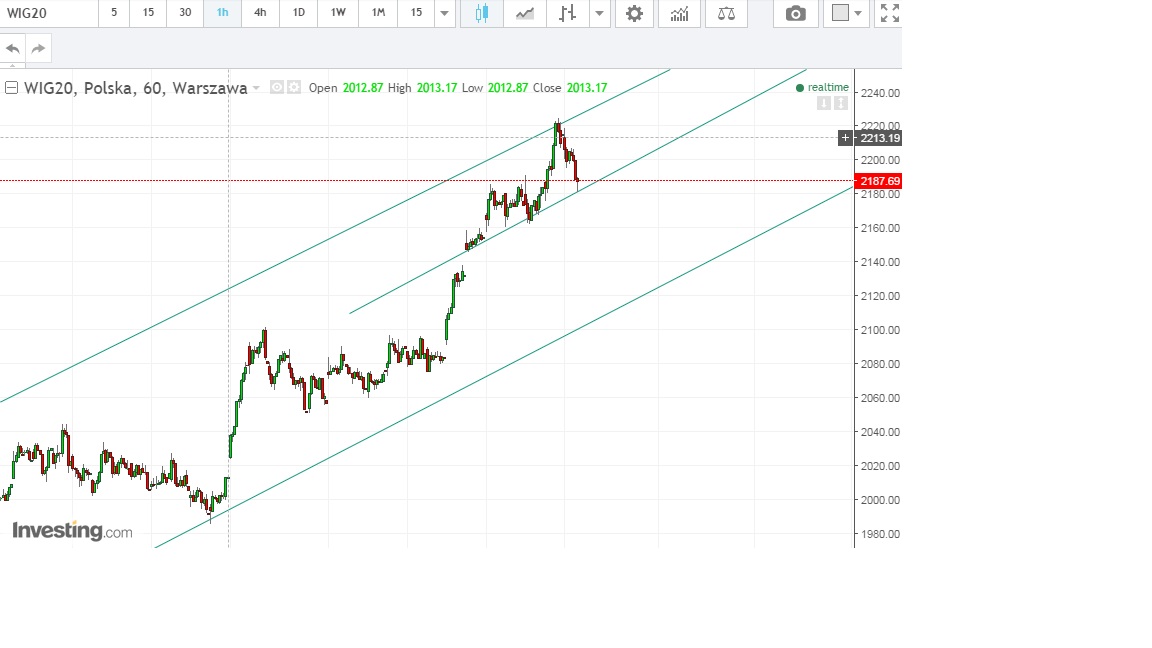Click the plus button beside 2213.19

click(846, 137)
